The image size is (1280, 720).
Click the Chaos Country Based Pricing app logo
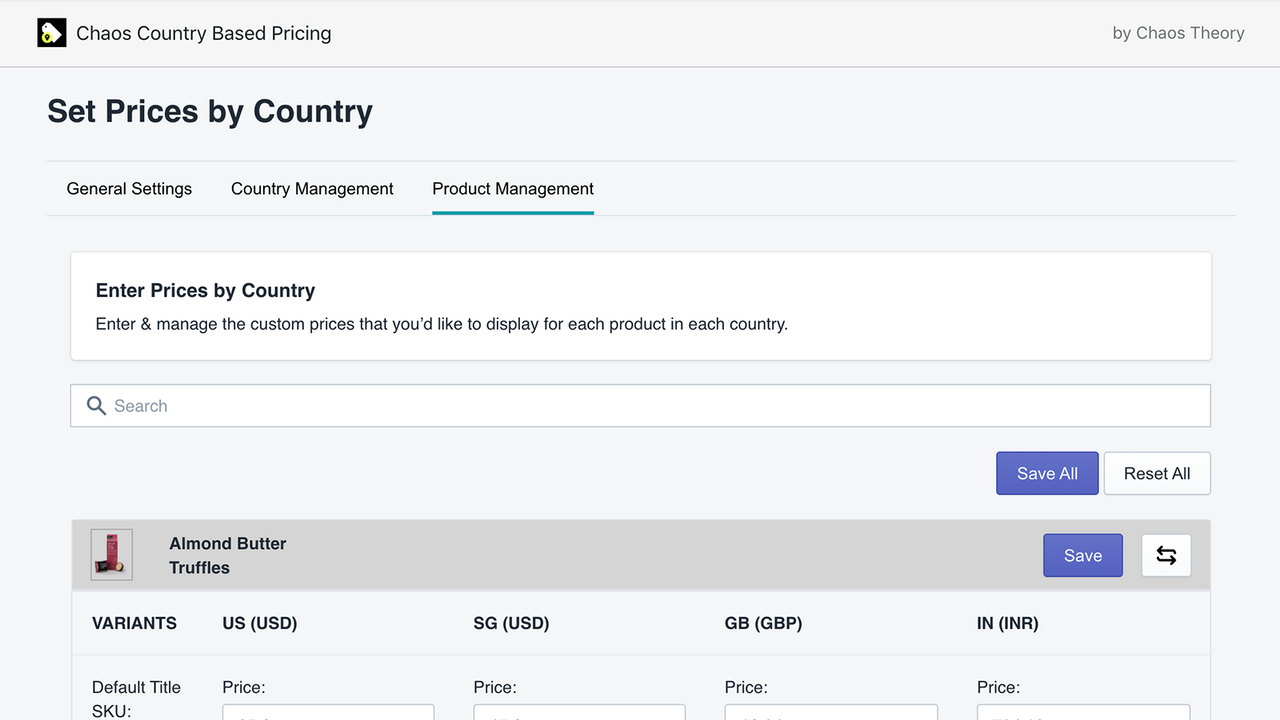[x=51, y=32]
